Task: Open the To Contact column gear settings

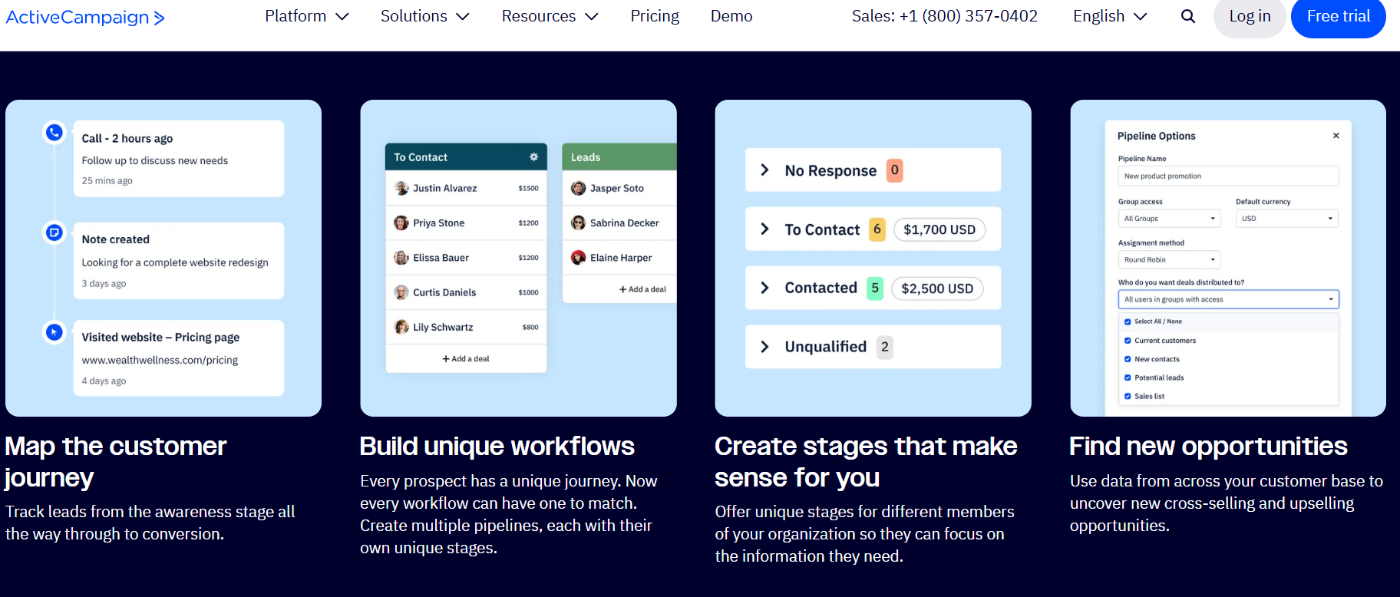Action: pos(534,157)
